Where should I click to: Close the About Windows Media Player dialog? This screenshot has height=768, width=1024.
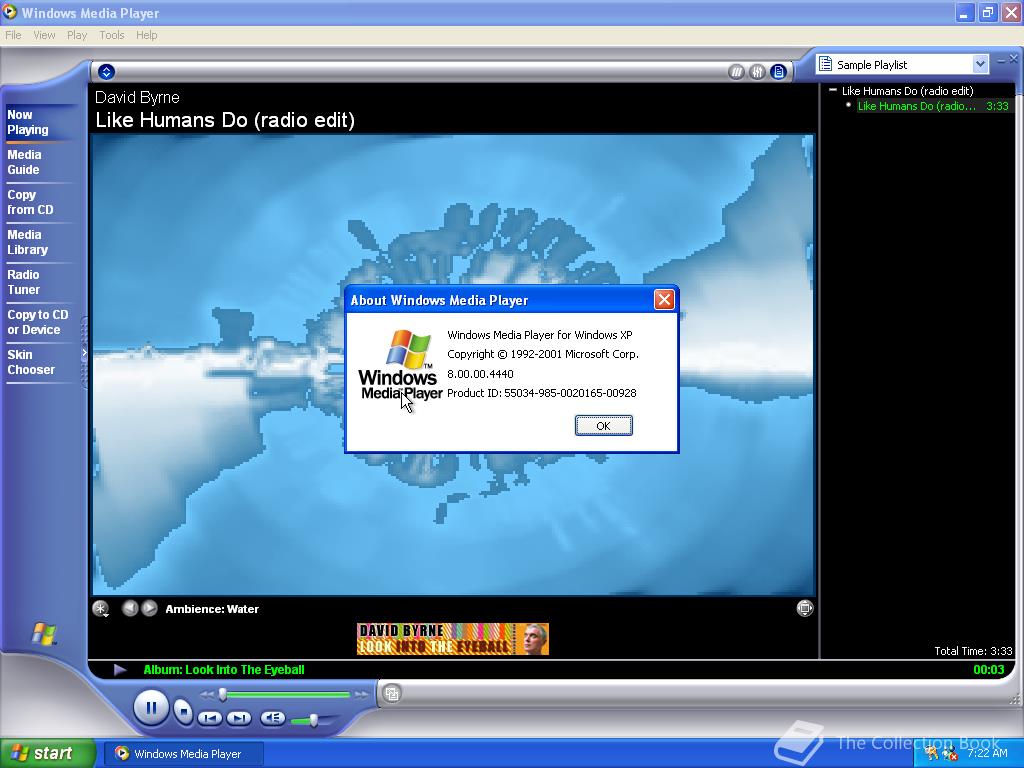pos(664,300)
